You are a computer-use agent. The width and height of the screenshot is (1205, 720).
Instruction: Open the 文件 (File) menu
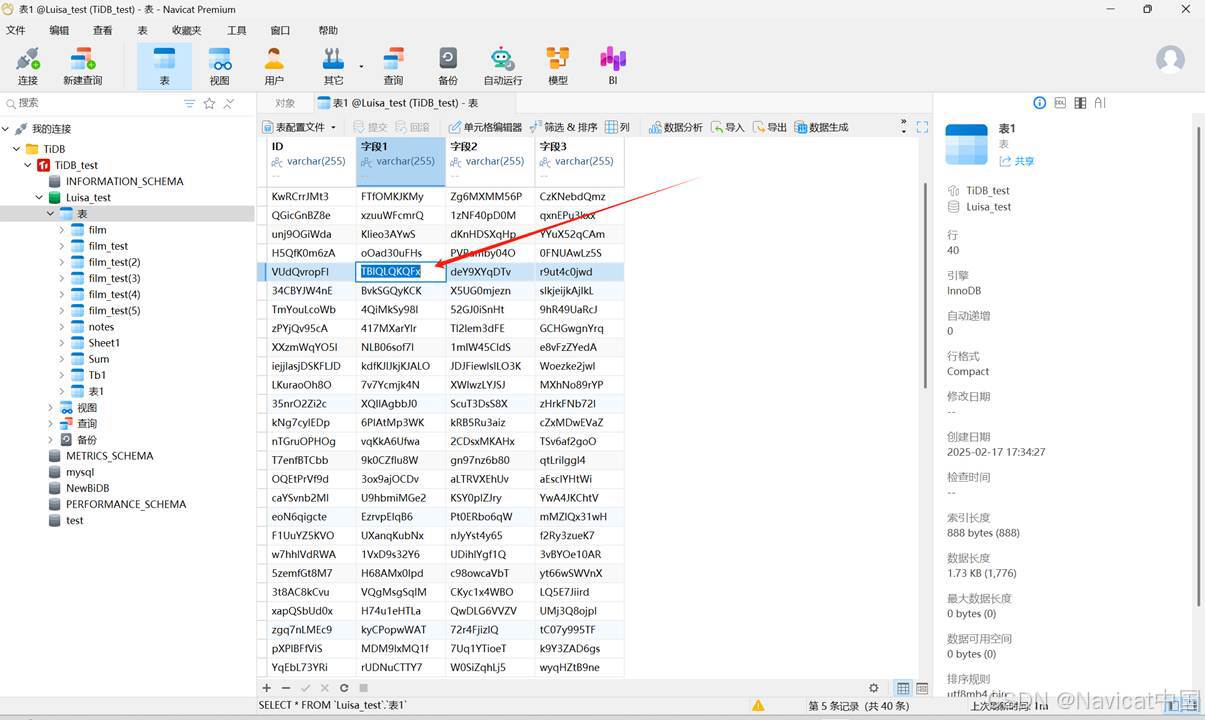(15, 31)
